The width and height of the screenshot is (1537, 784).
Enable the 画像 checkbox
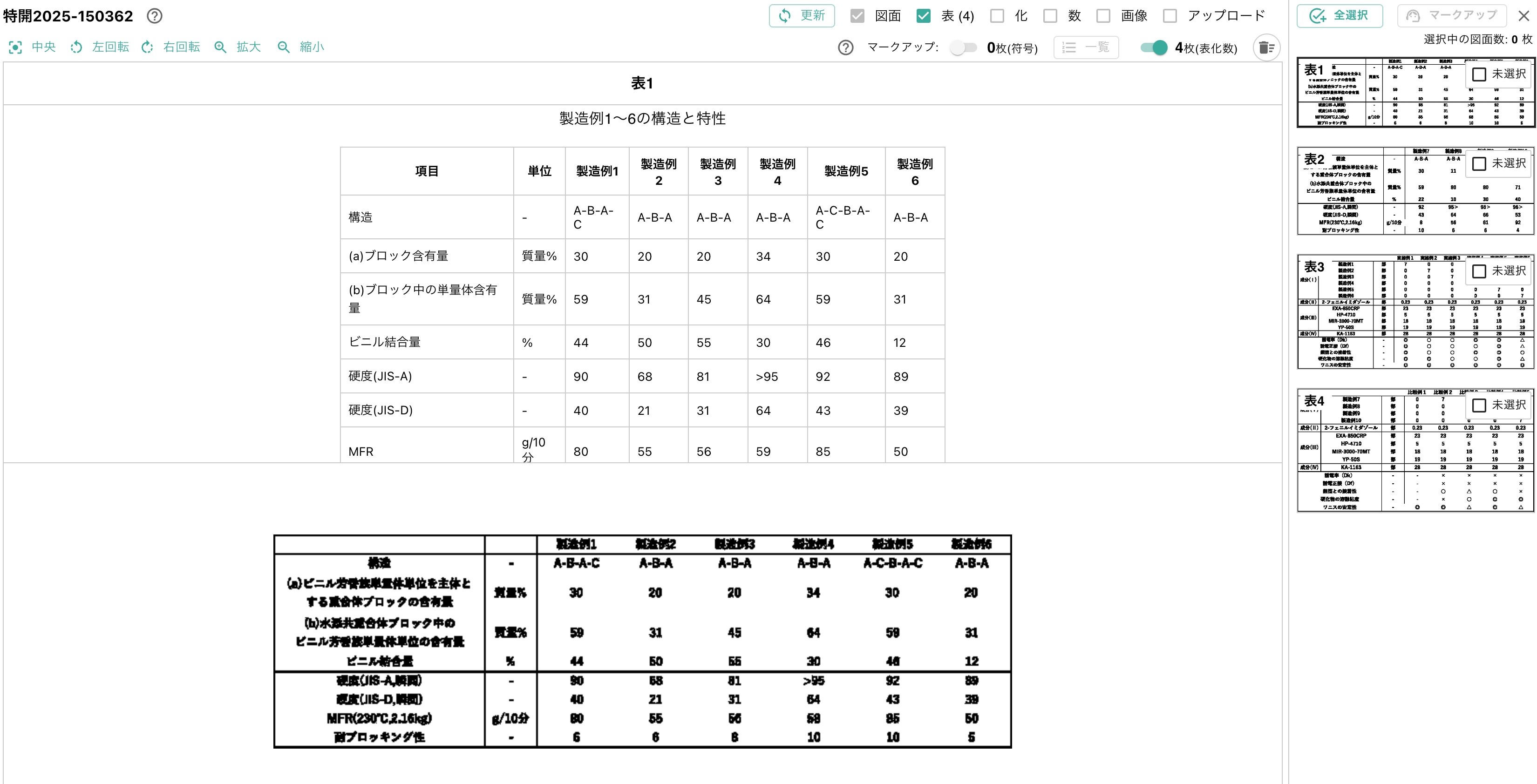(x=1104, y=16)
